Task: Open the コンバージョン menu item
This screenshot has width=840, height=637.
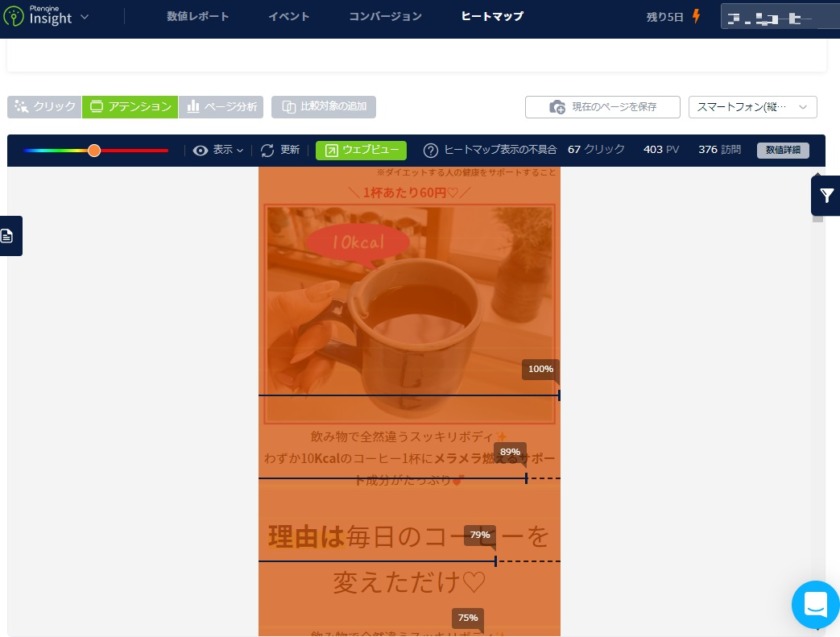Action: [385, 17]
